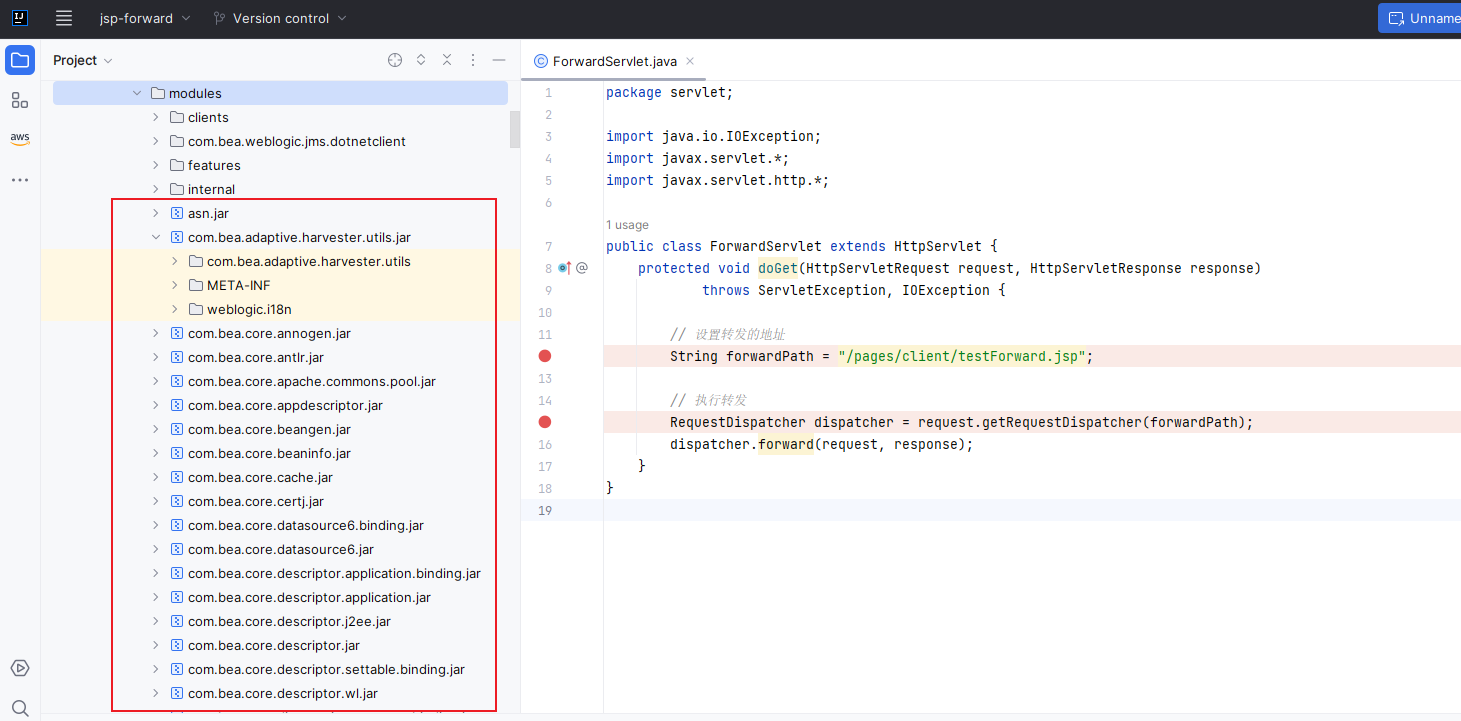Viewport: 1461px width, 721px height.
Task: Toggle breakpoint on forwardPath line
Action: [x=545, y=356]
